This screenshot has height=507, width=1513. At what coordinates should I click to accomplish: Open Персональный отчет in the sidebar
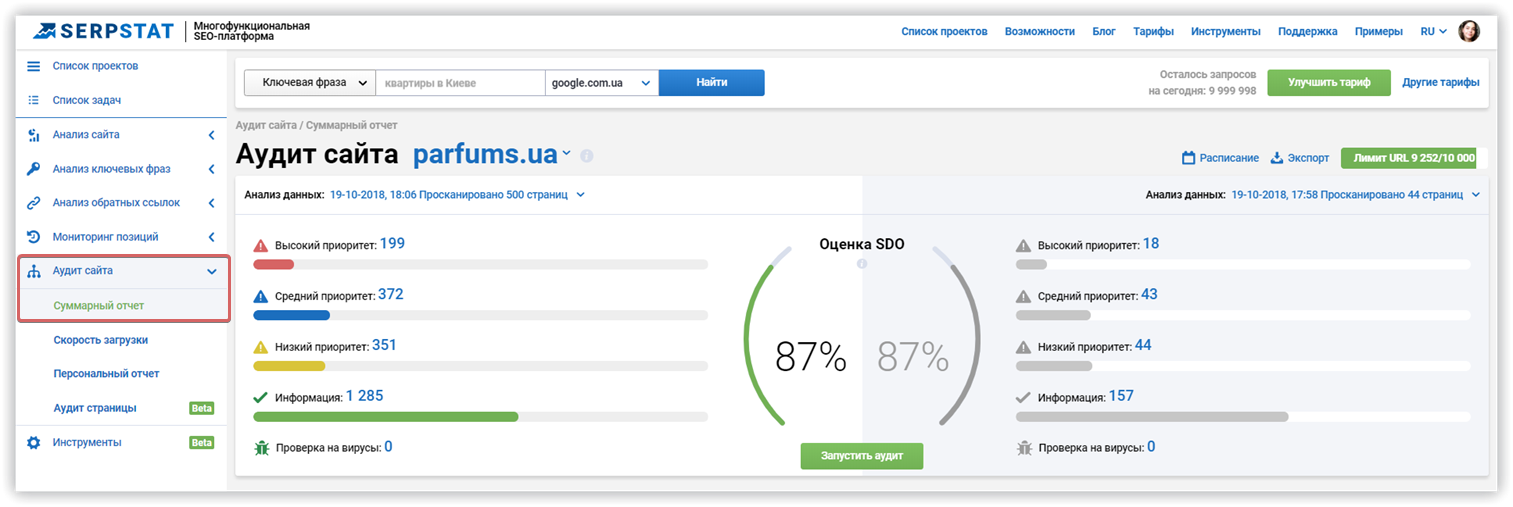point(106,373)
